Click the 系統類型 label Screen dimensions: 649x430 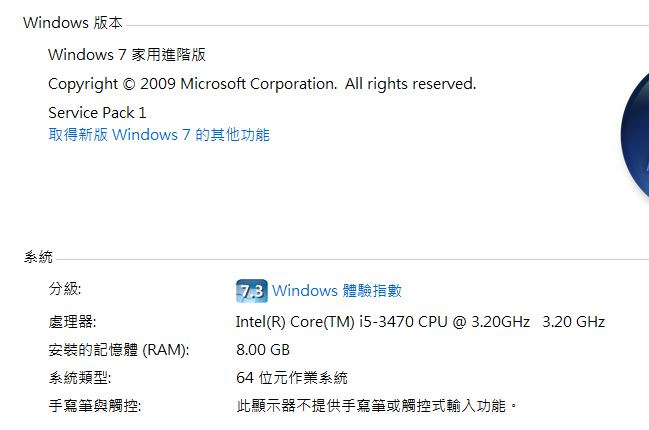(x=80, y=378)
